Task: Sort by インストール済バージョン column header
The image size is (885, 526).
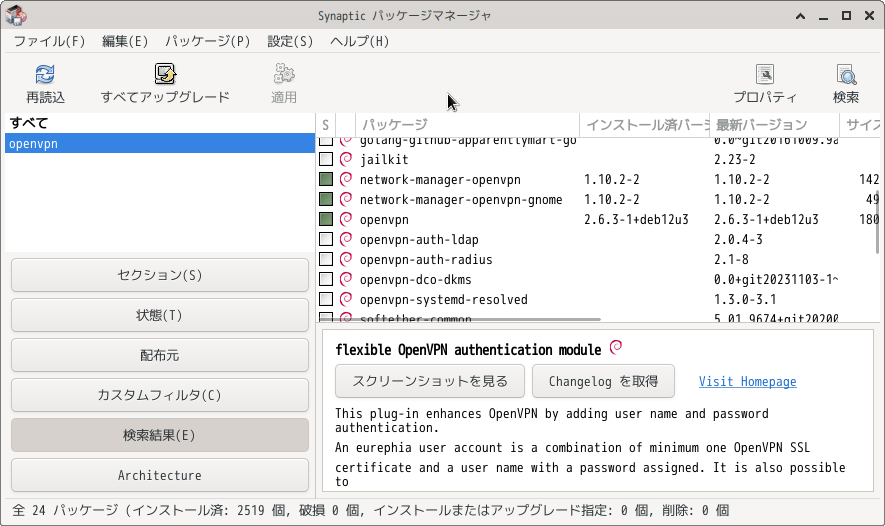Action: point(645,125)
